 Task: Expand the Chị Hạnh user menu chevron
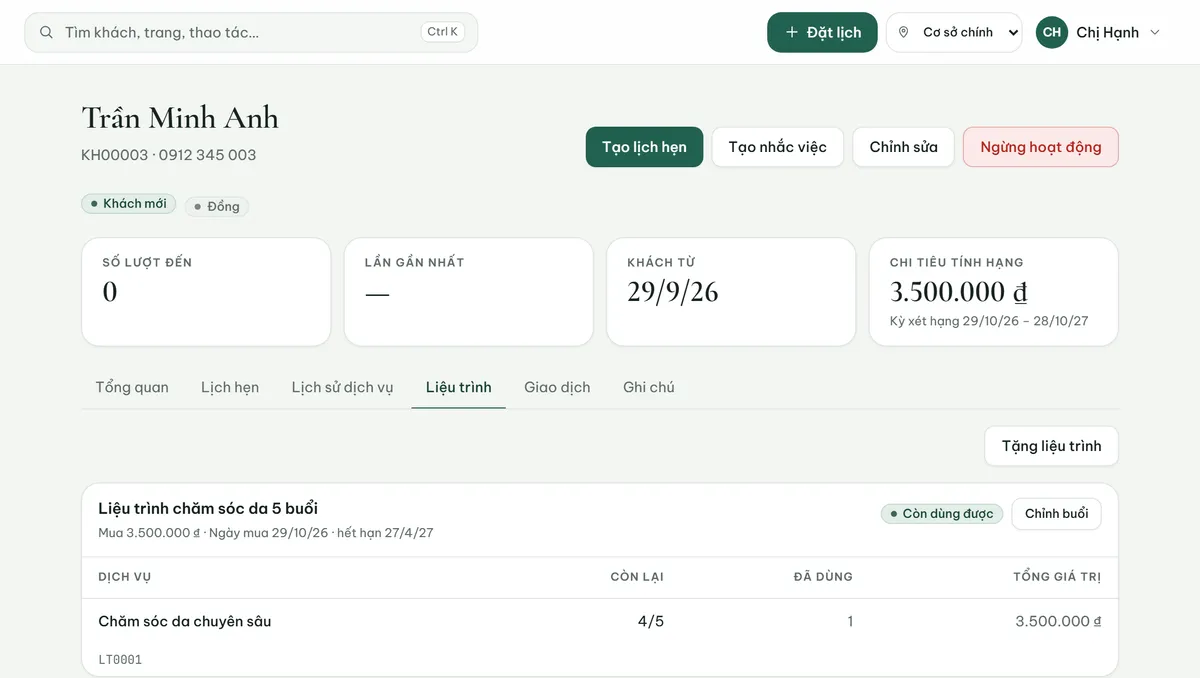(x=1155, y=32)
